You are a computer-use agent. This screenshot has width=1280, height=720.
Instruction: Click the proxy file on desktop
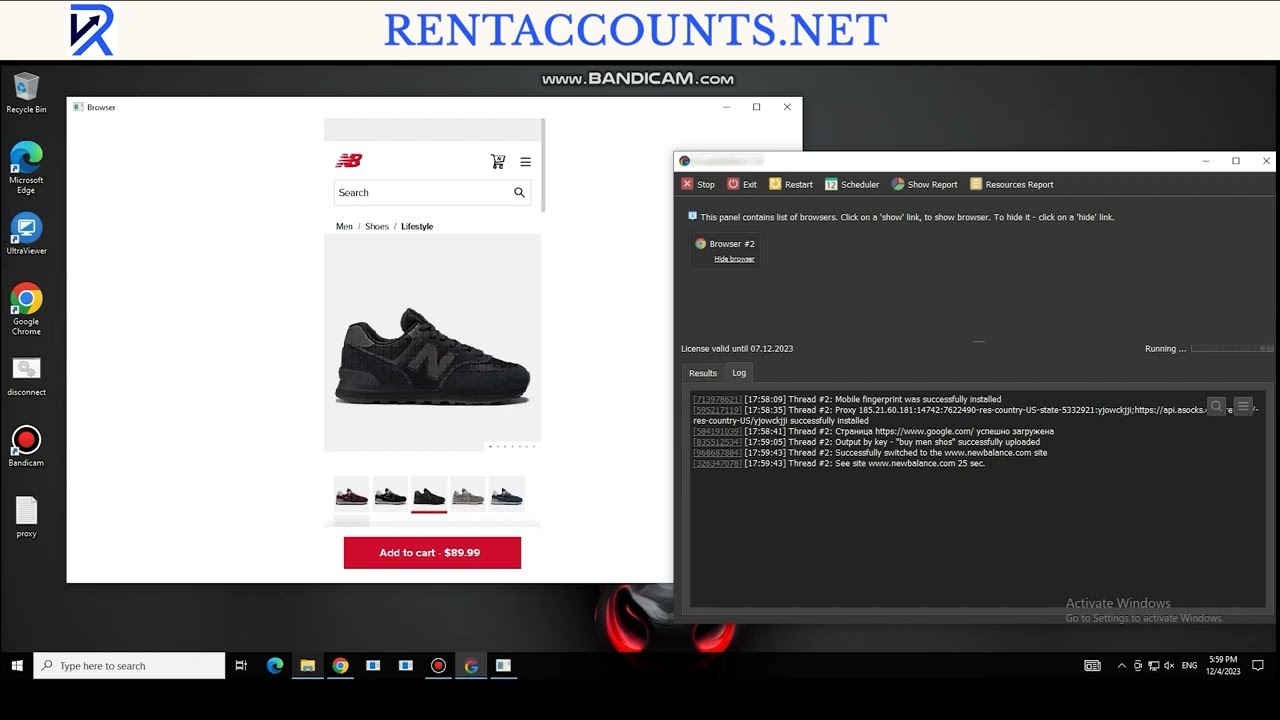26,517
